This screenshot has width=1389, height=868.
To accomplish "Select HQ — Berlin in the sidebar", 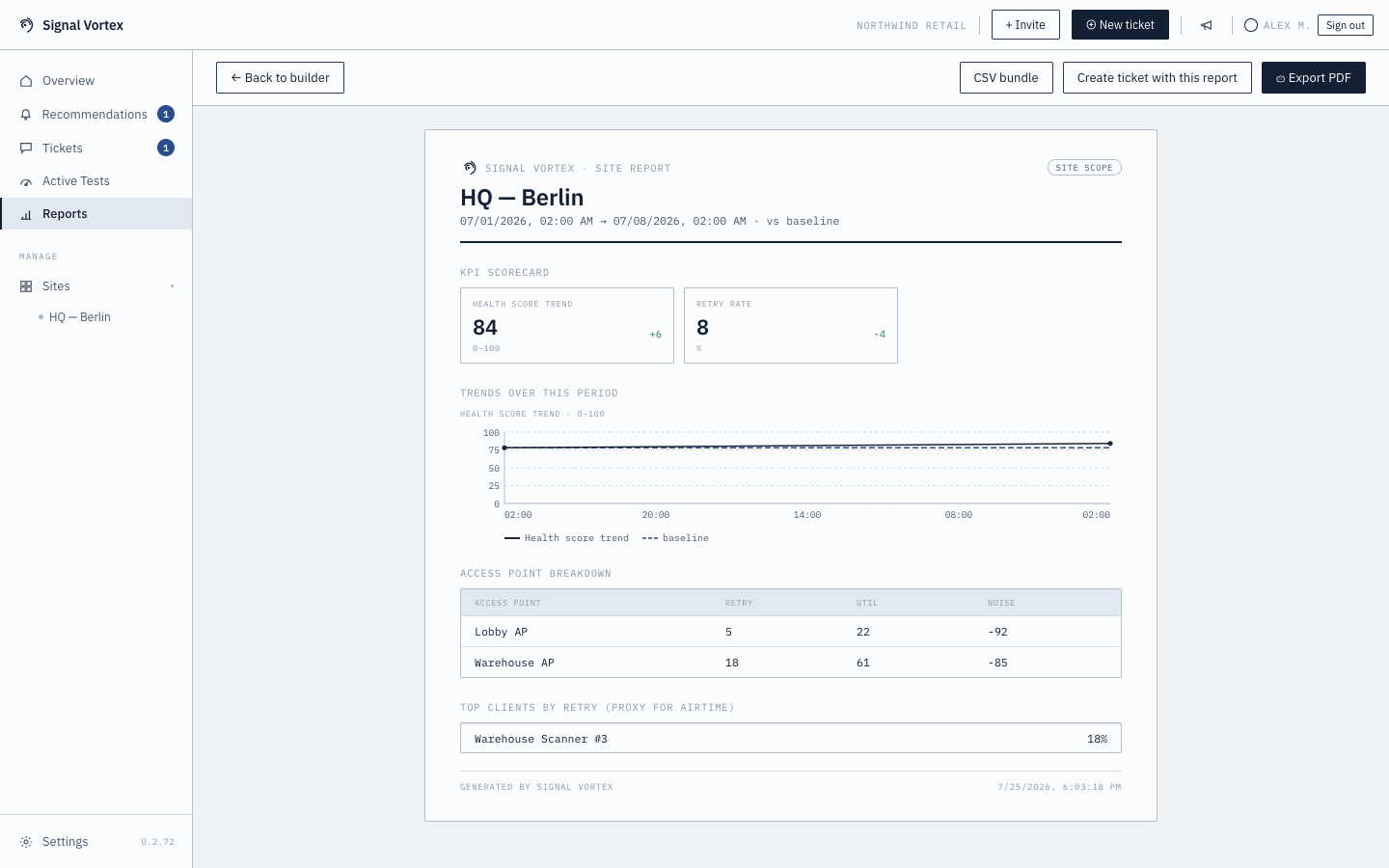I will (x=80, y=317).
